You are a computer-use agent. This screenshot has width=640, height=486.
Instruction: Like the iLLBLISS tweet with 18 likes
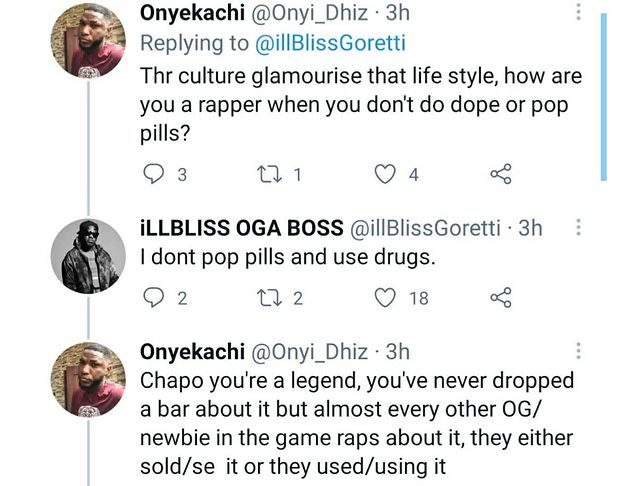pyautogui.click(x=387, y=297)
